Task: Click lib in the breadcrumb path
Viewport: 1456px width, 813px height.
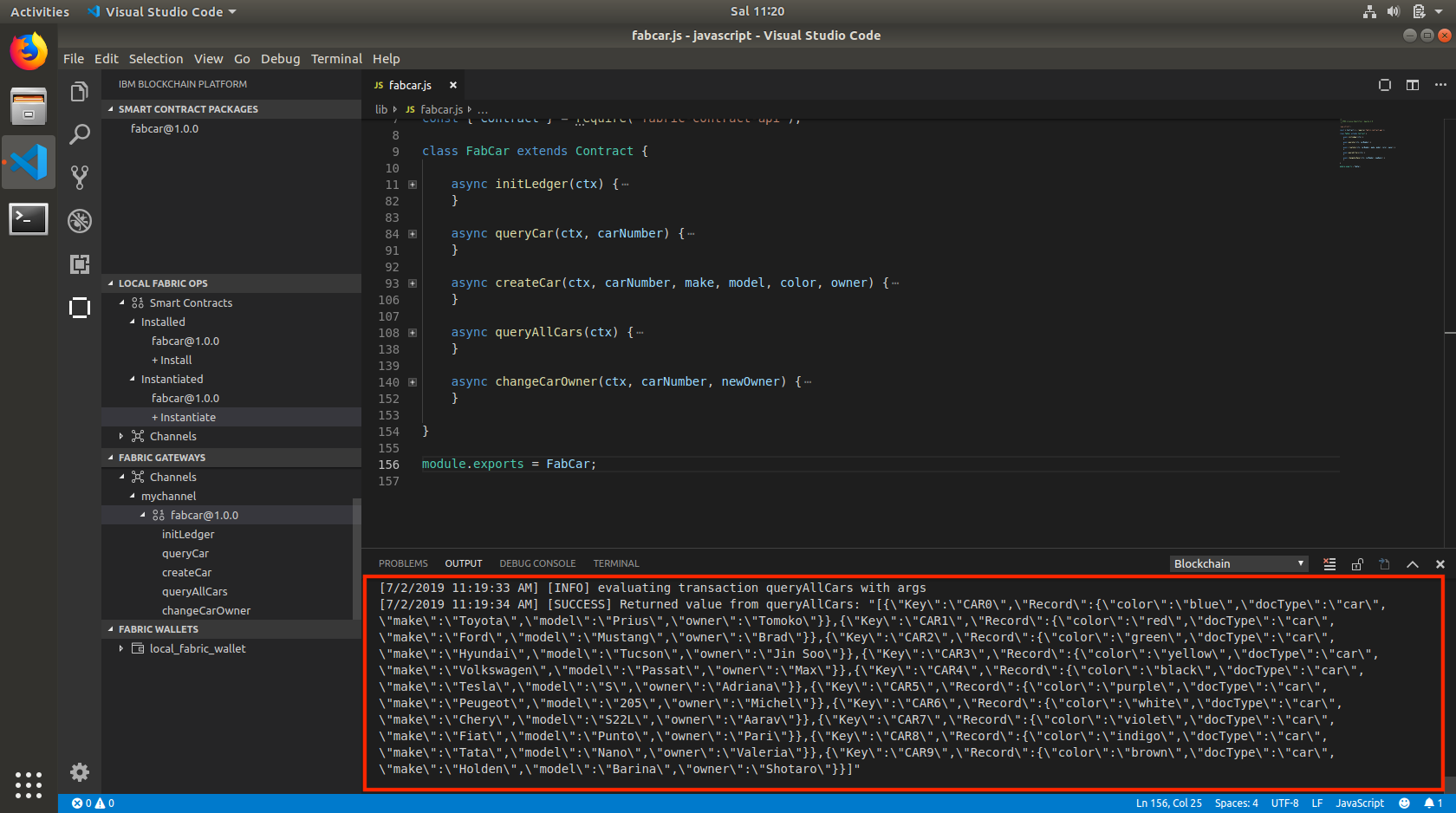Action: click(381, 109)
